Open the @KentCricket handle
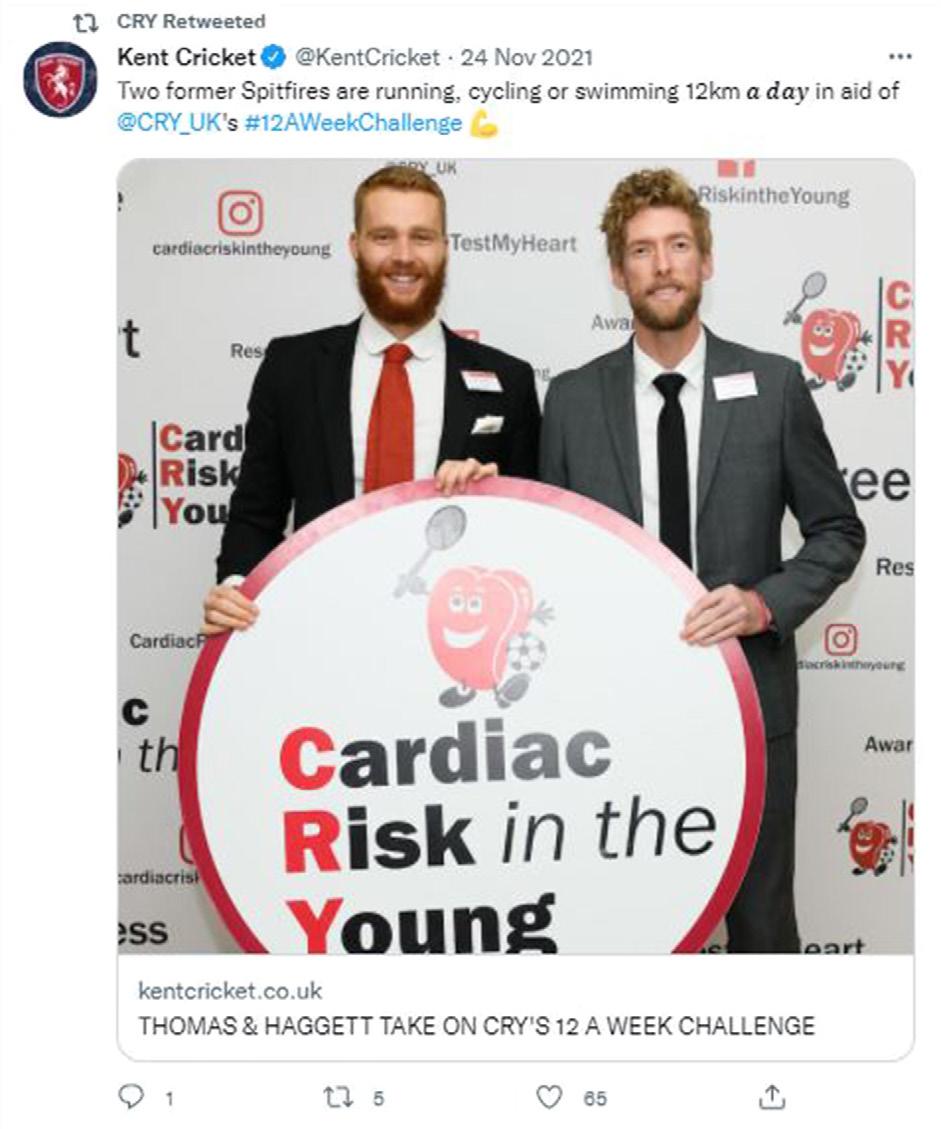941x1129 pixels. click(x=367, y=56)
